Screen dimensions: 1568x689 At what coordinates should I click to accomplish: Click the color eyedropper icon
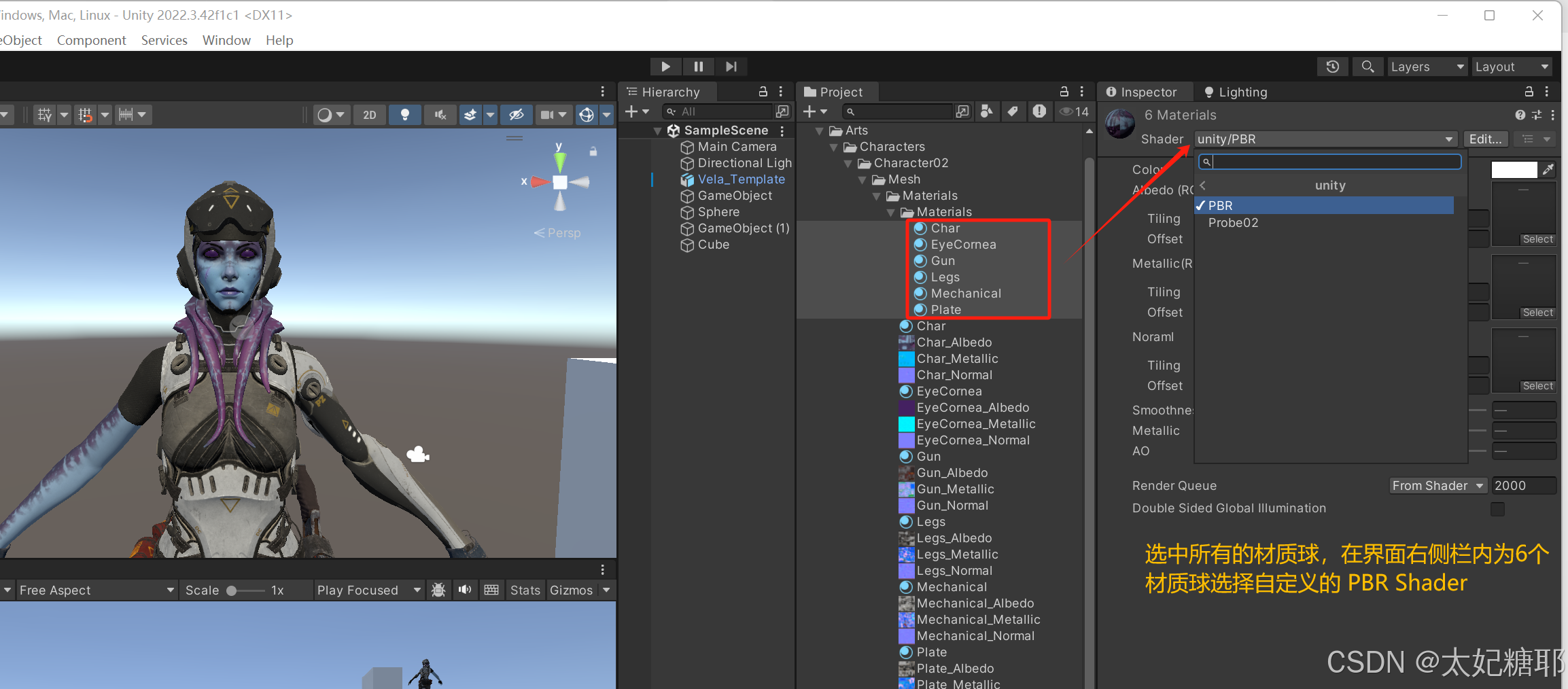(x=1548, y=170)
